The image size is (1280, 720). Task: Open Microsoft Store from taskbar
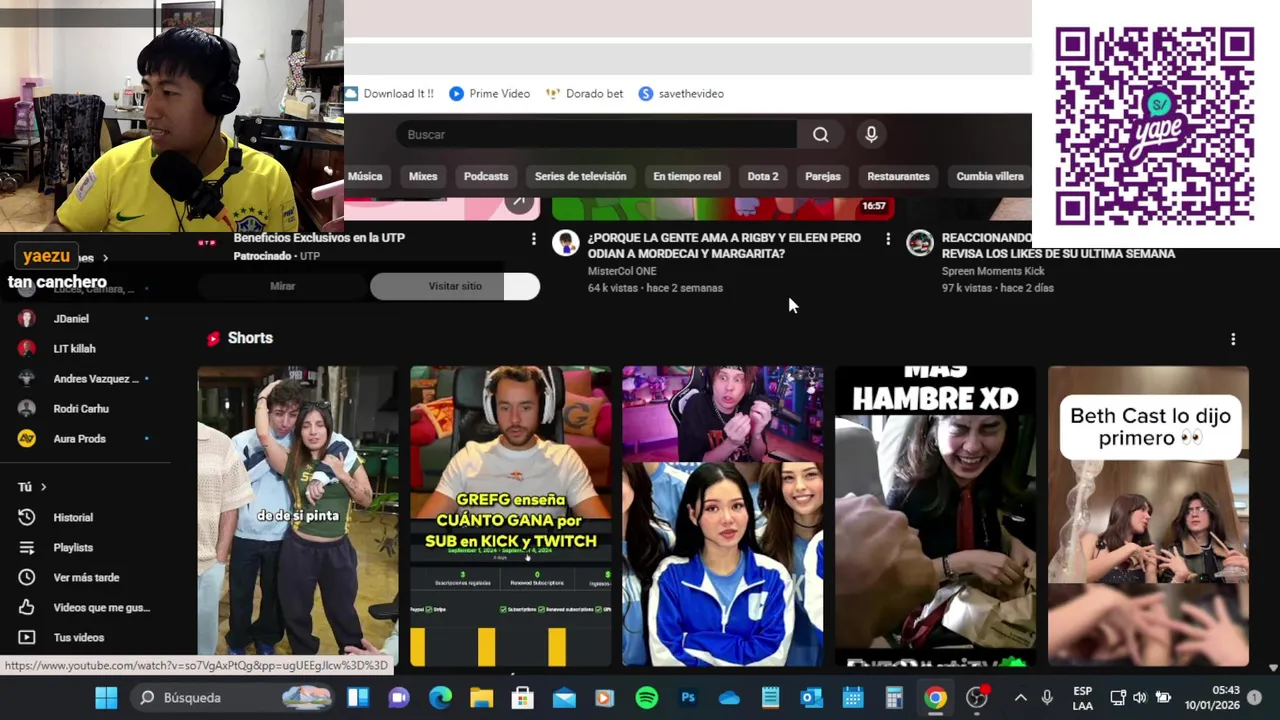tap(523, 698)
